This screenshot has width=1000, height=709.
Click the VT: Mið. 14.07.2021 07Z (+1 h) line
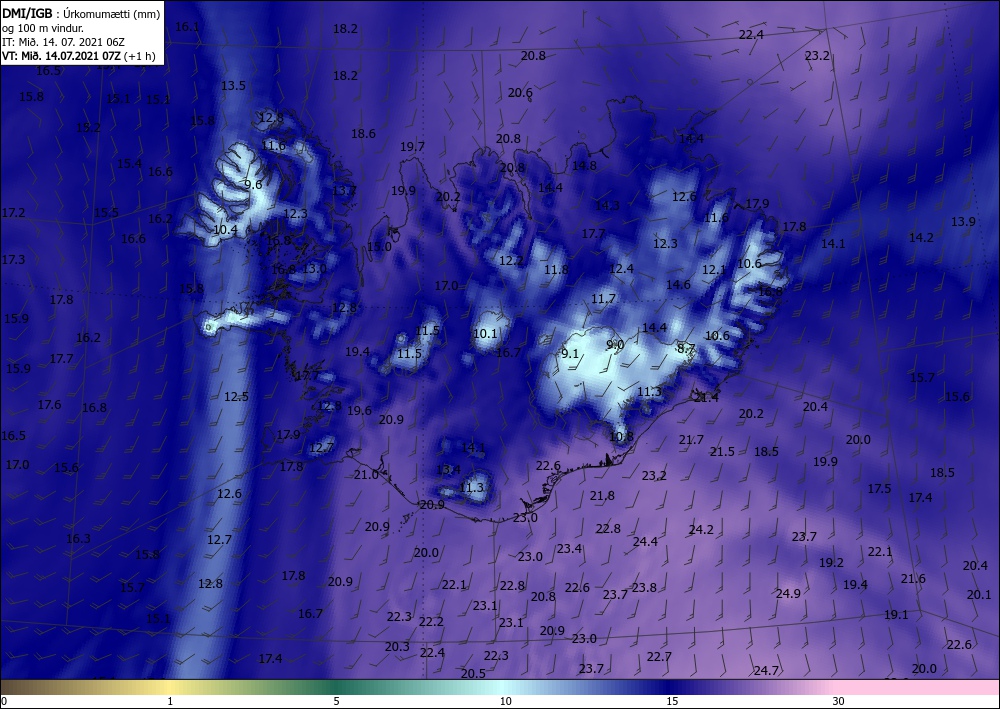tap(78, 55)
